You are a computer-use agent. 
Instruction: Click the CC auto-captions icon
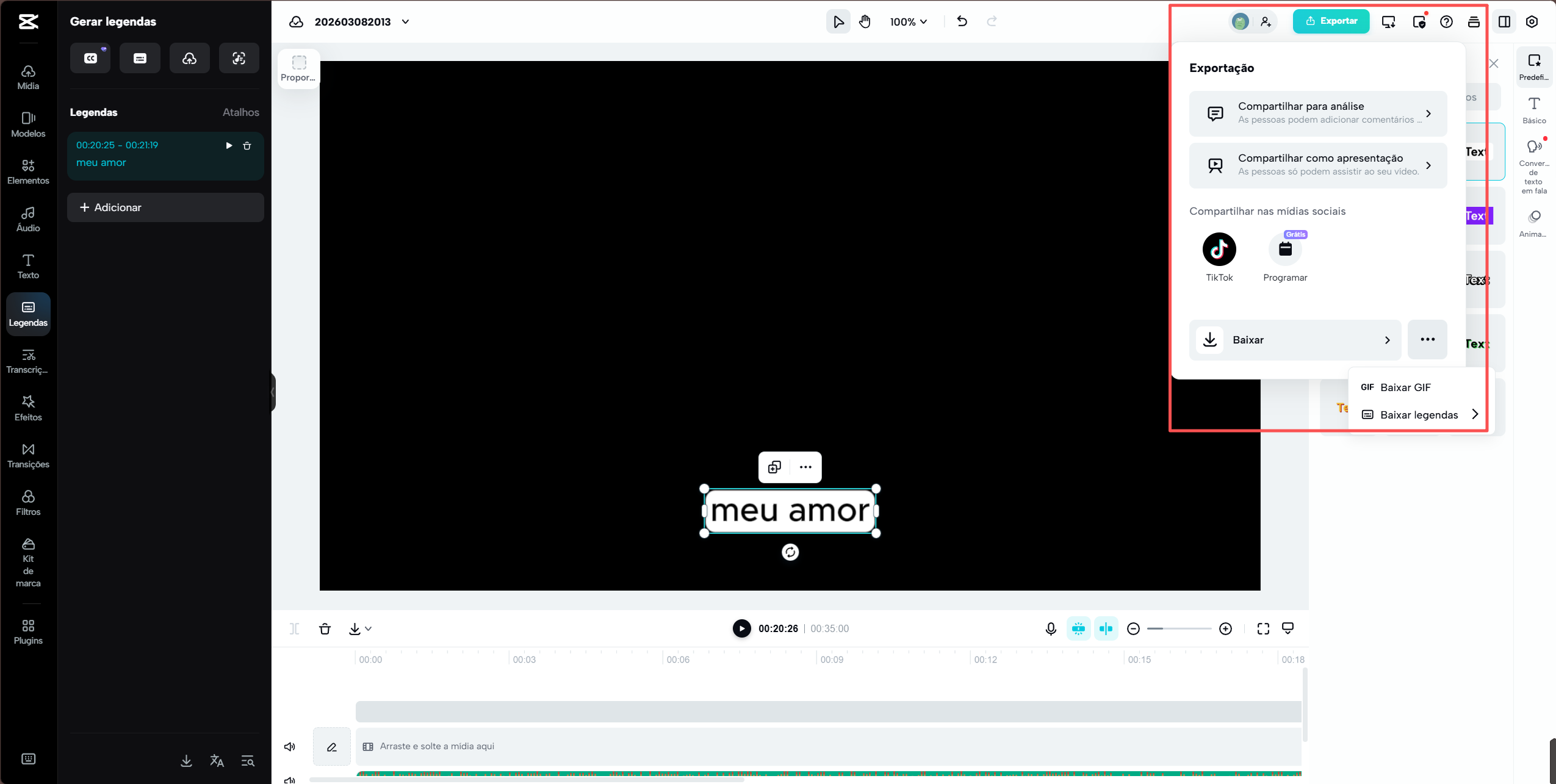pyautogui.click(x=90, y=58)
